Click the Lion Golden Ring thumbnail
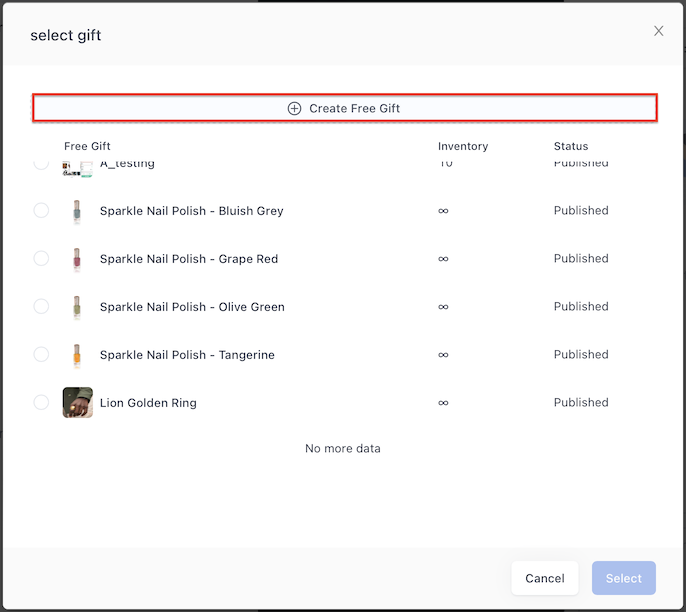The height and width of the screenshot is (612, 686). pos(77,402)
